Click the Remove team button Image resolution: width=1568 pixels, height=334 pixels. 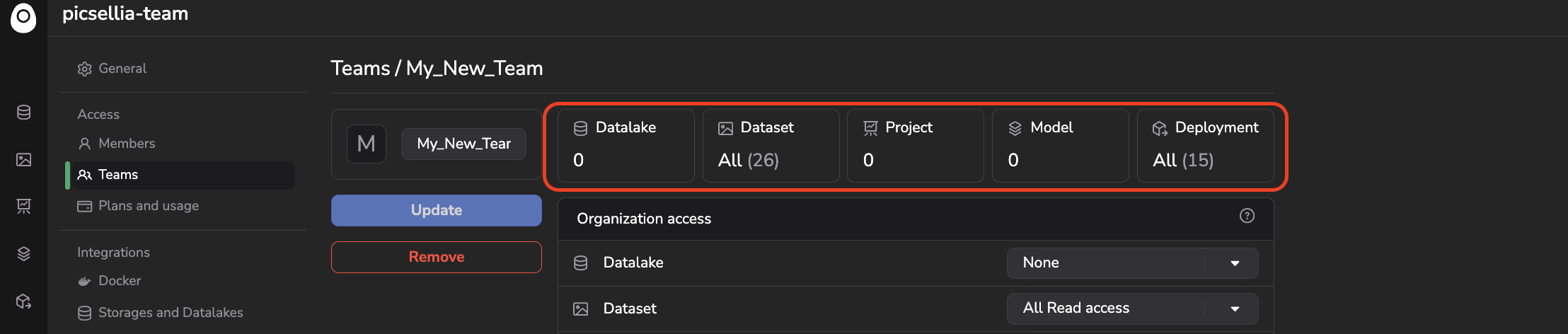436,257
